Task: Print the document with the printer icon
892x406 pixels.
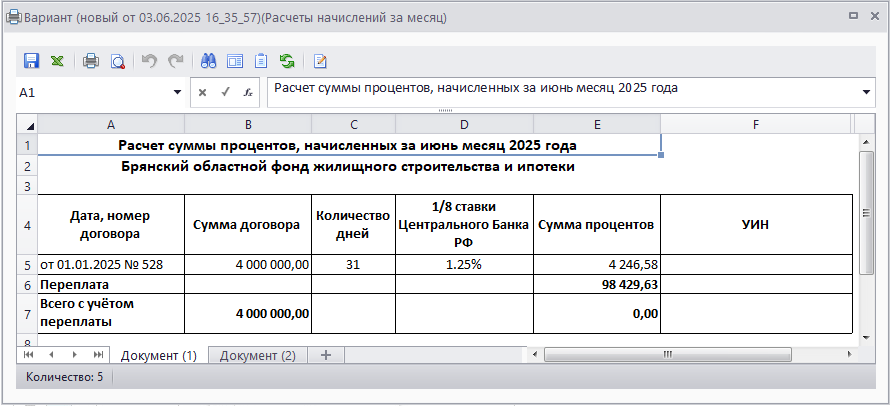Action: (91, 61)
